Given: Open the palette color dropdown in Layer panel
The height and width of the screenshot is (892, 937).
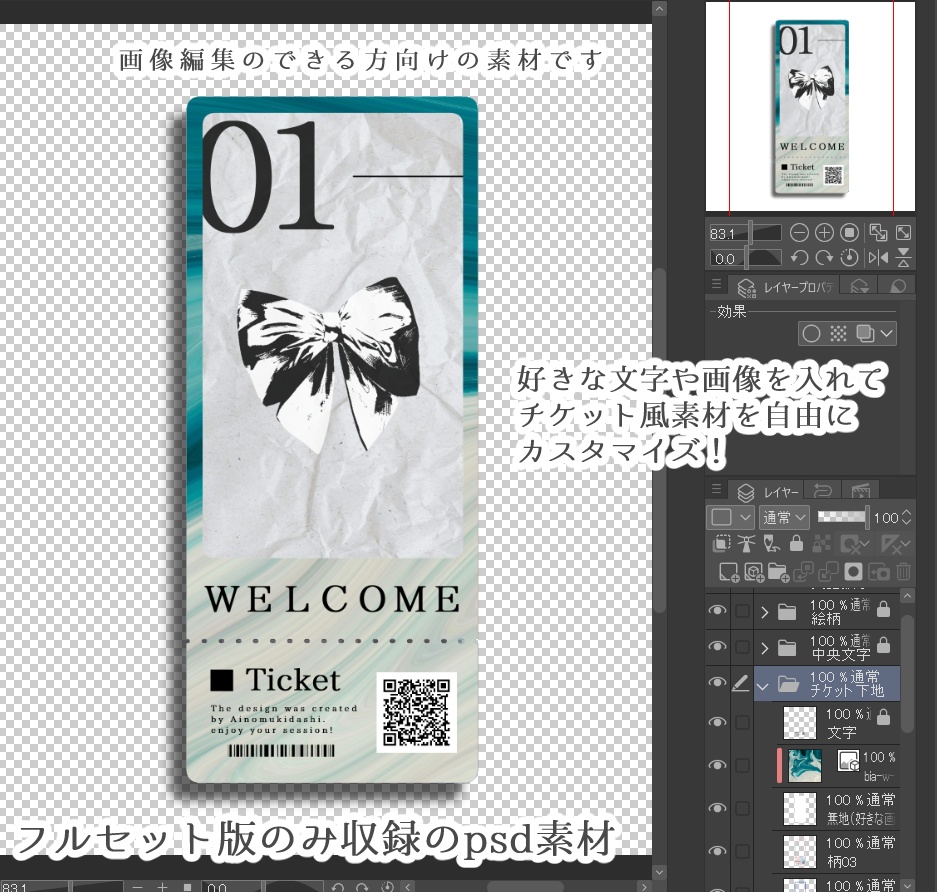Looking at the screenshot, I should click(730, 517).
